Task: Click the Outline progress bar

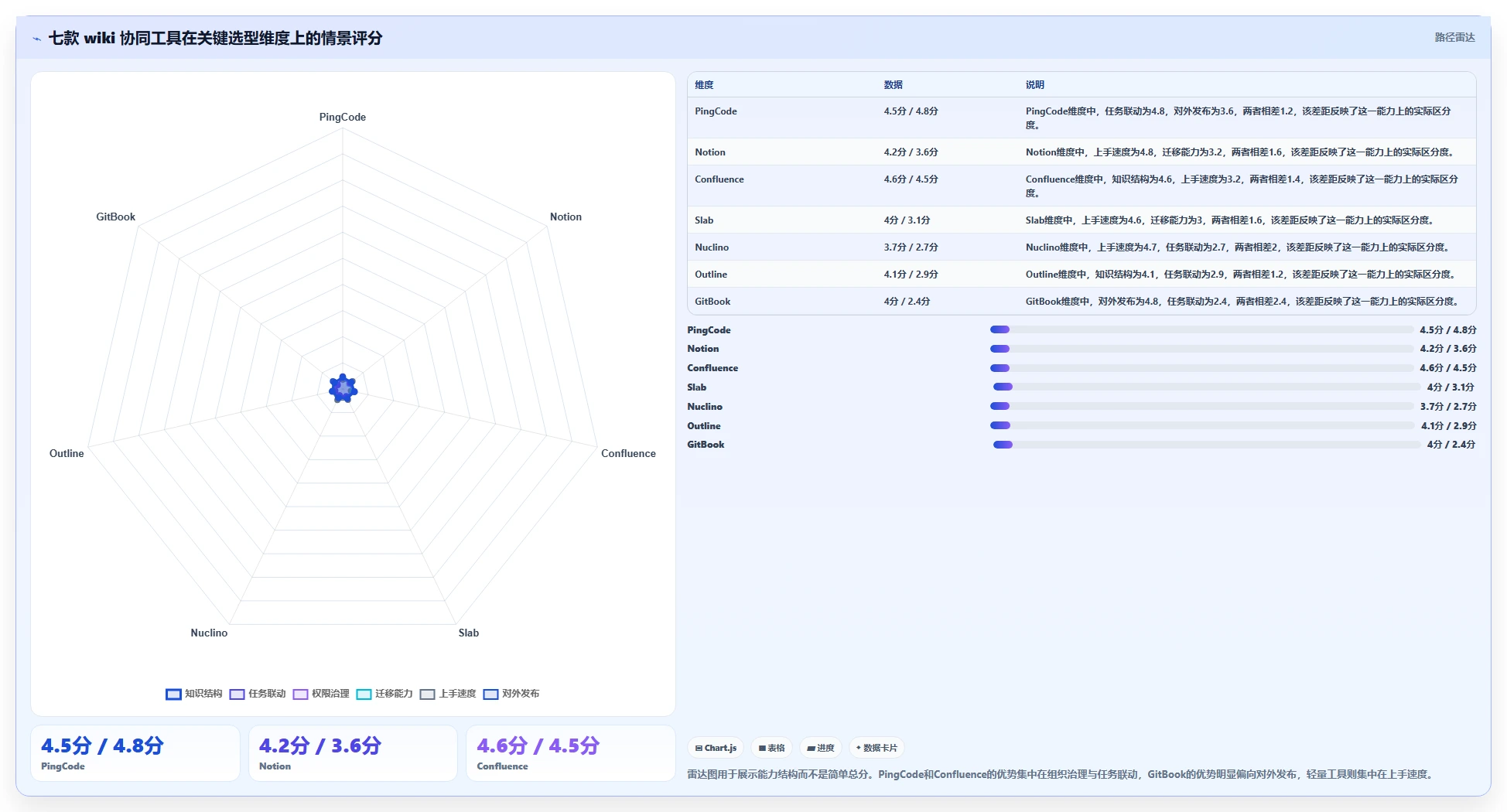Action: coord(1202,425)
